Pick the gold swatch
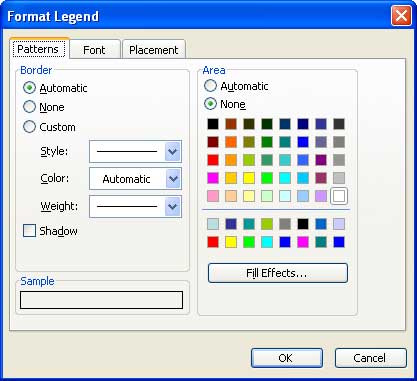The height and width of the screenshot is (381, 417). 231,178
